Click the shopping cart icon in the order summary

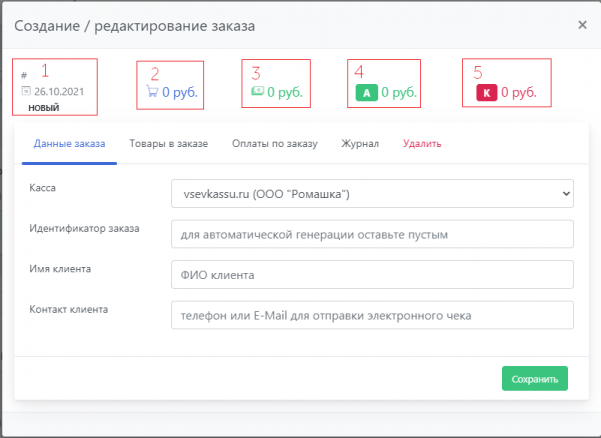click(x=153, y=92)
